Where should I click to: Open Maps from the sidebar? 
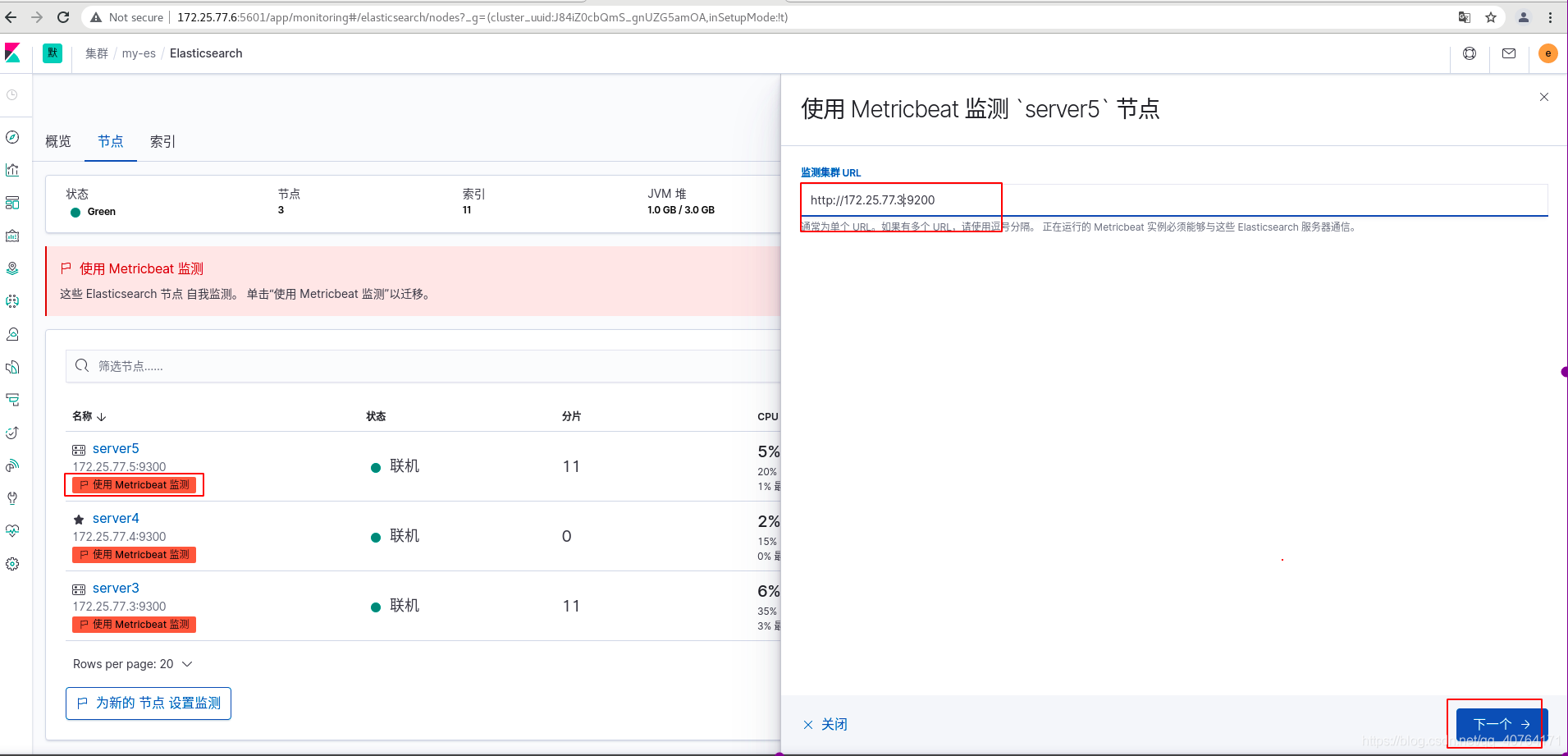12,268
